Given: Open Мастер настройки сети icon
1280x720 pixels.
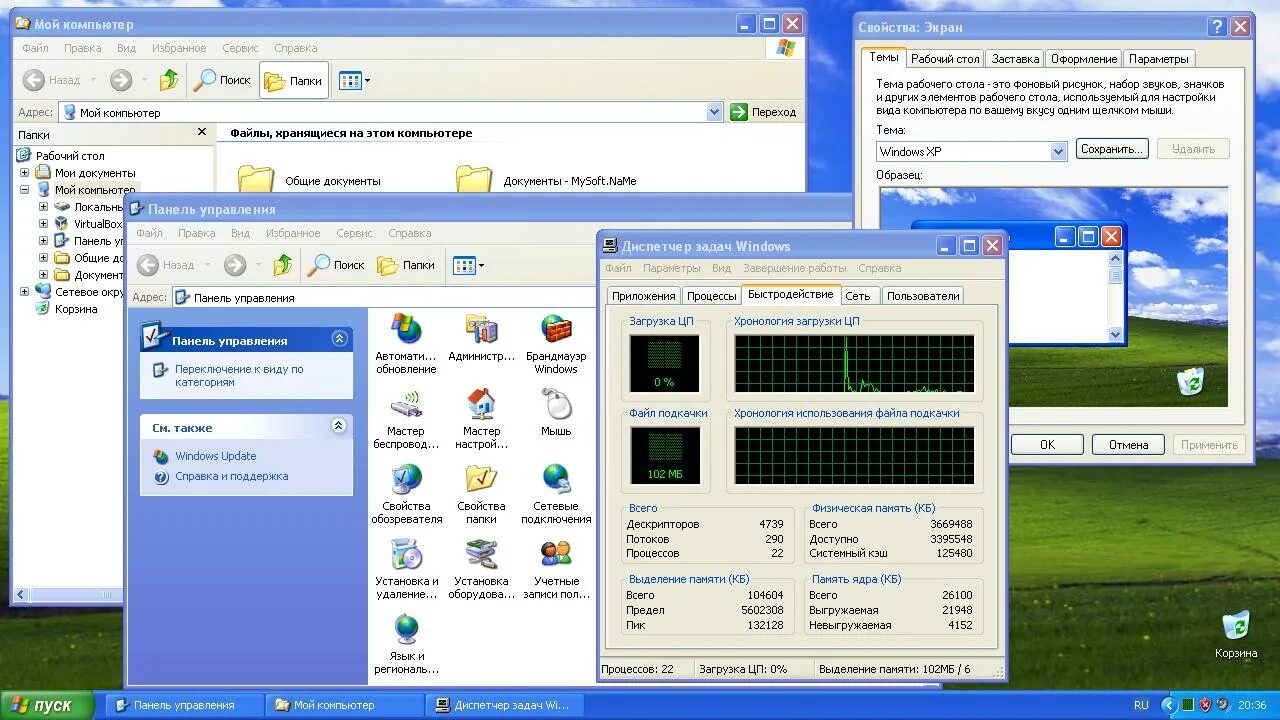Looking at the screenshot, I should [481, 418].
